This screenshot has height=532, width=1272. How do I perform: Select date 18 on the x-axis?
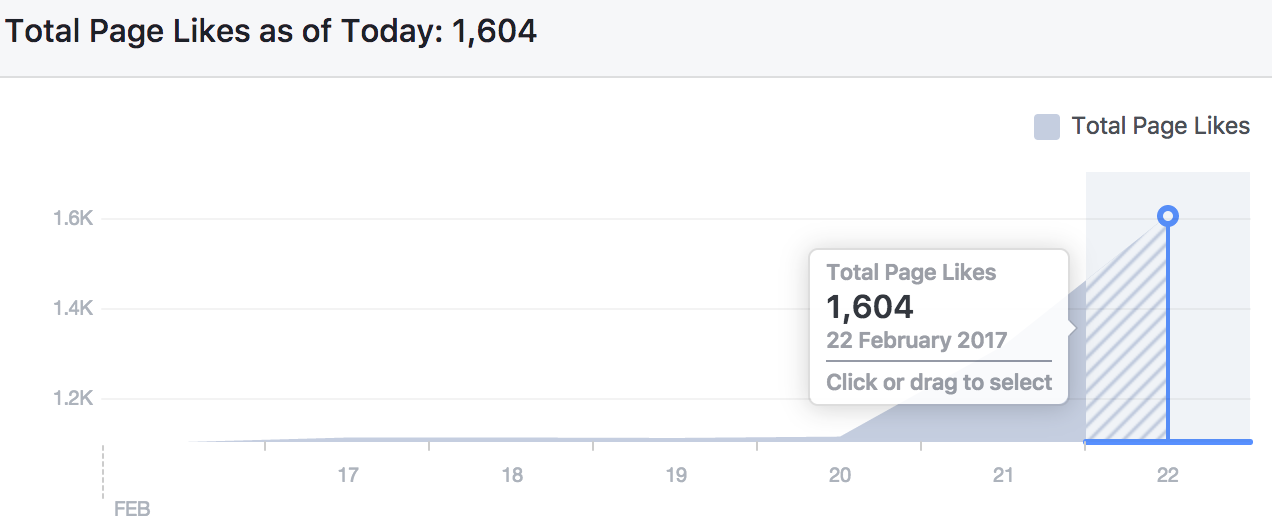click(512, 475)
